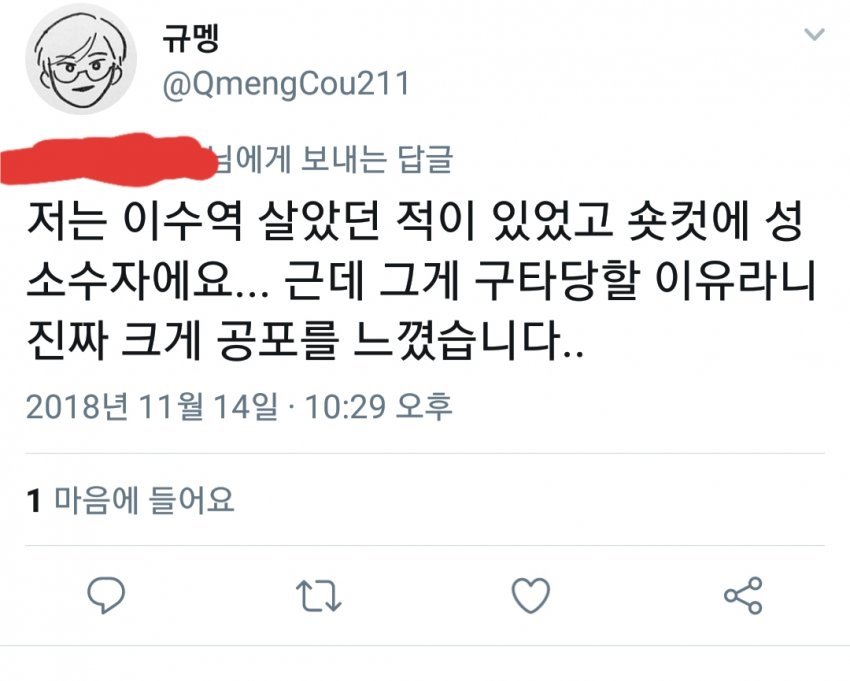Select the '10:29 오후' time text

pyautogui.click(x=378, y=407)
